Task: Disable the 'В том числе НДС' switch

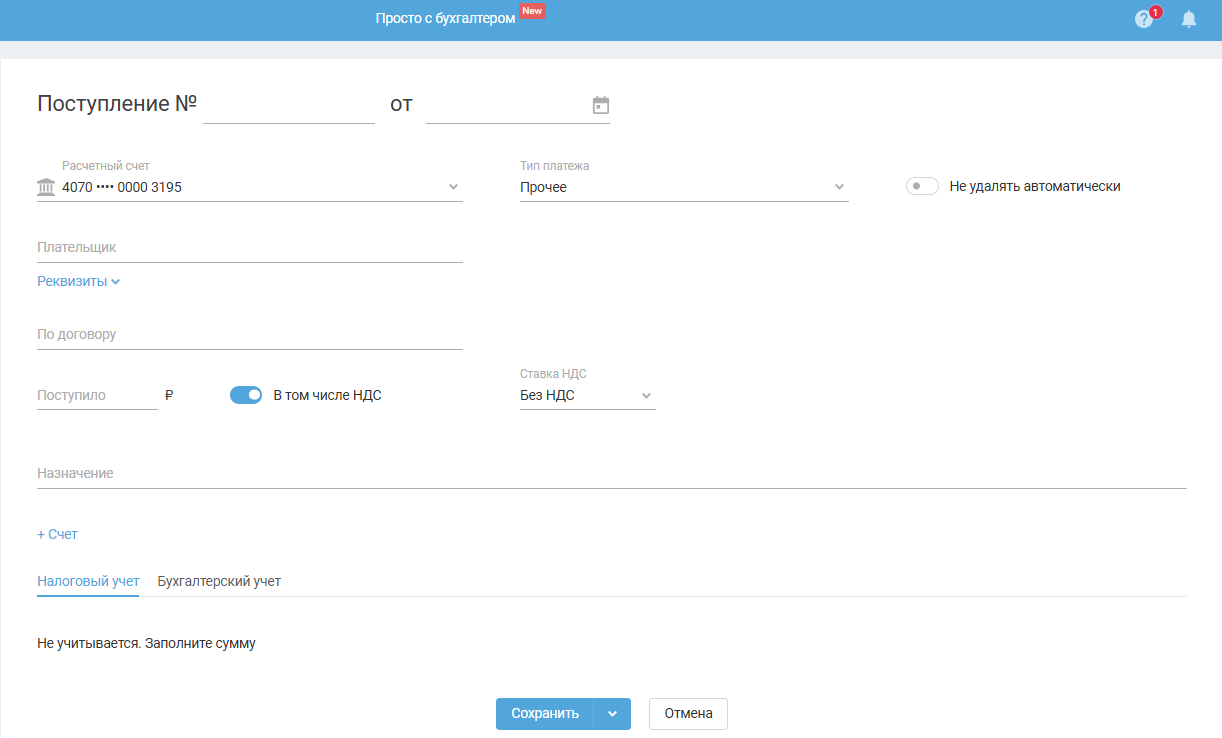Action: [x=246, y=395]
